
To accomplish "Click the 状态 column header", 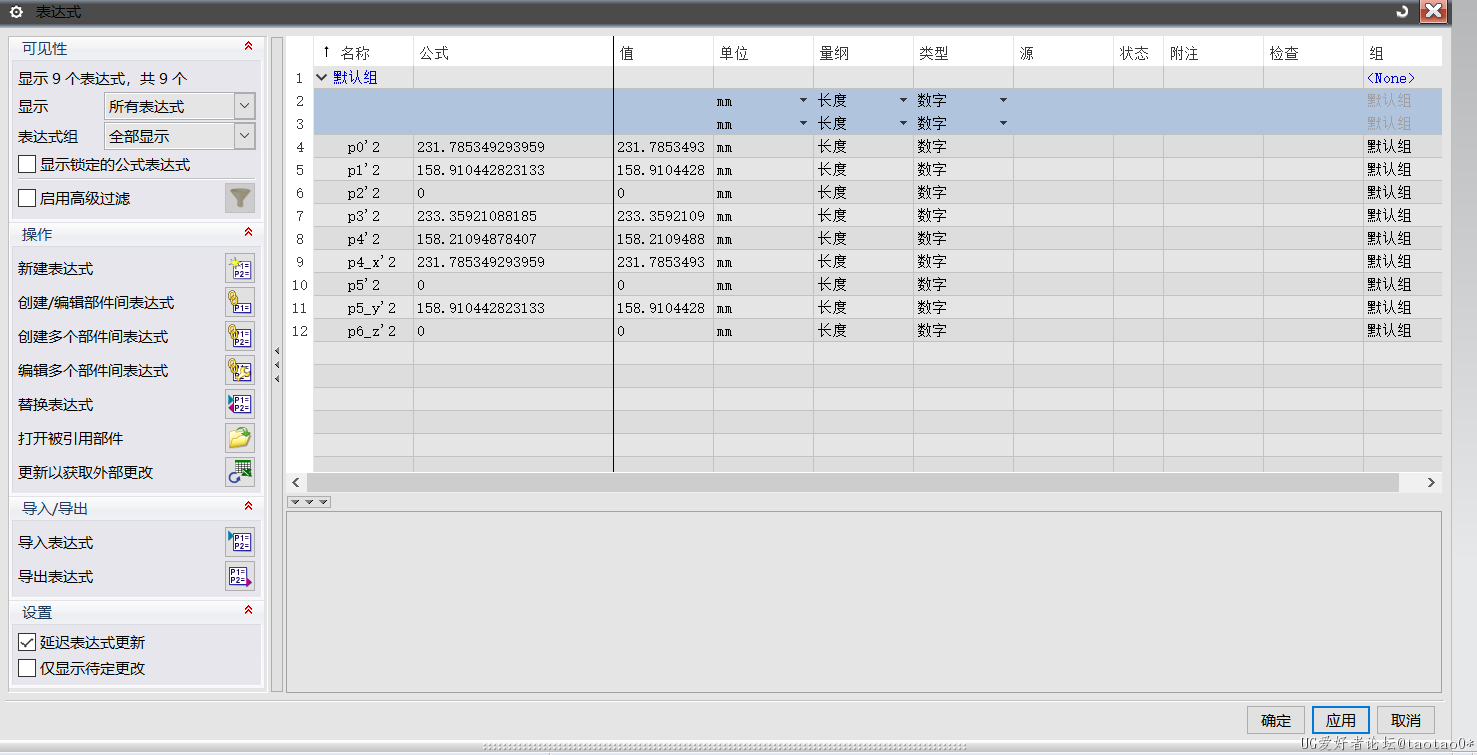I will pyautogui.click(x=1138, y=53).
